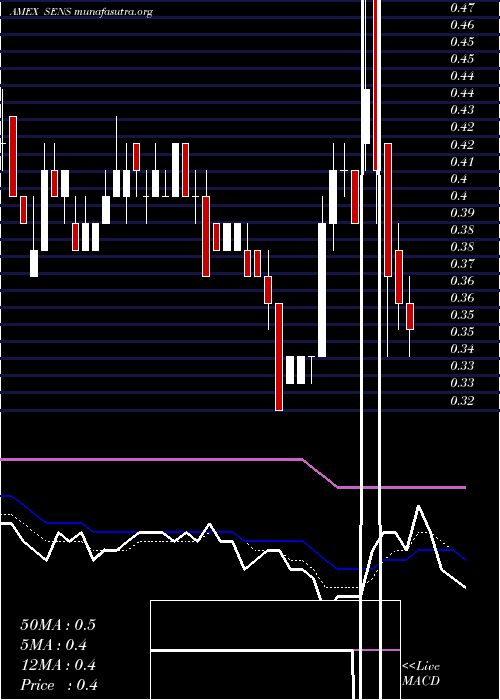Viewport: 500px width, 700px height.
Task: Click the 5MA : 0.4 label
Action: pos(54,645)
